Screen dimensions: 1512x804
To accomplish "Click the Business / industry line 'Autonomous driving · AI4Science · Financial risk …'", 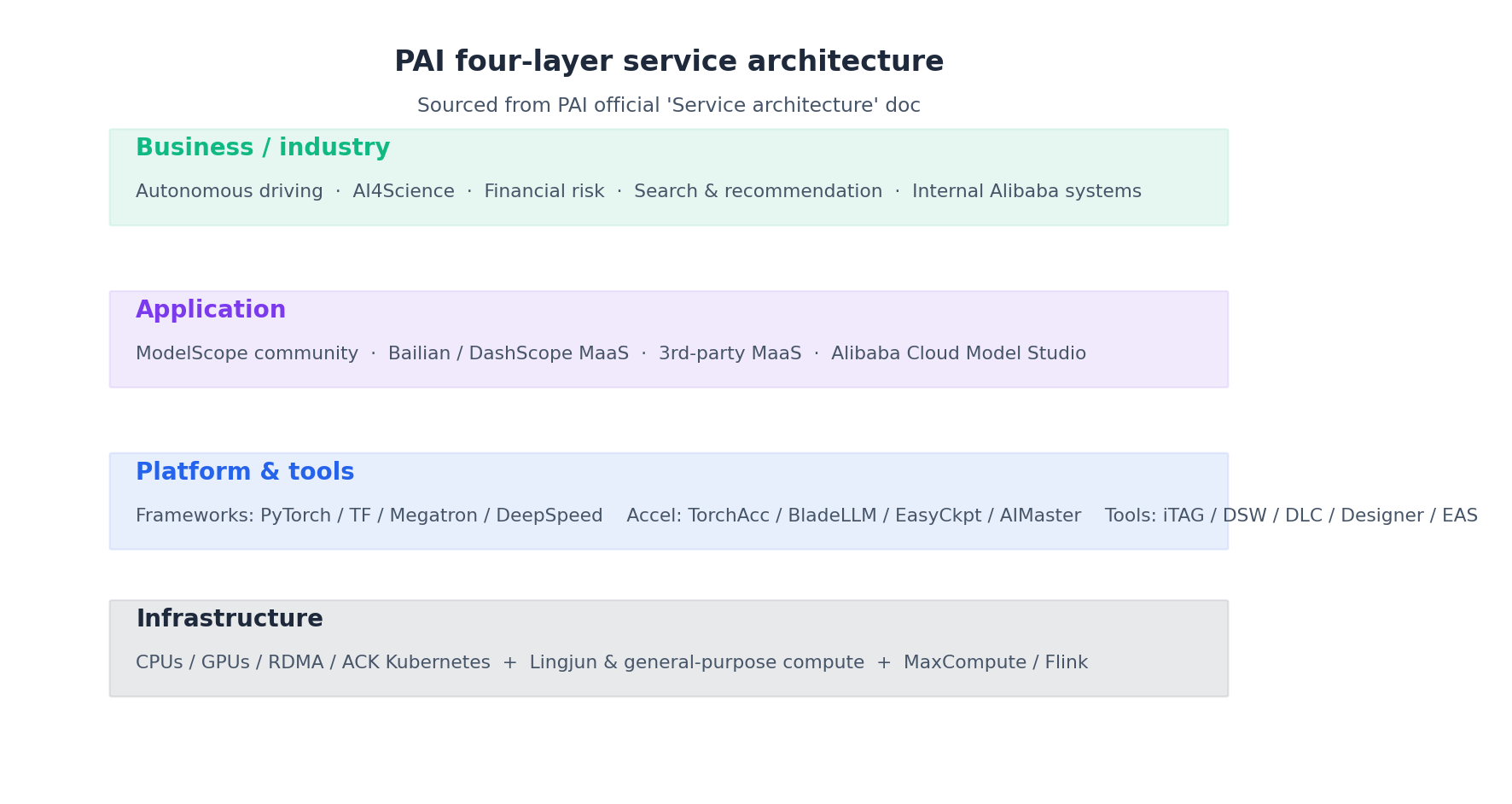I will pyautogui.click(x=638, y=191).
